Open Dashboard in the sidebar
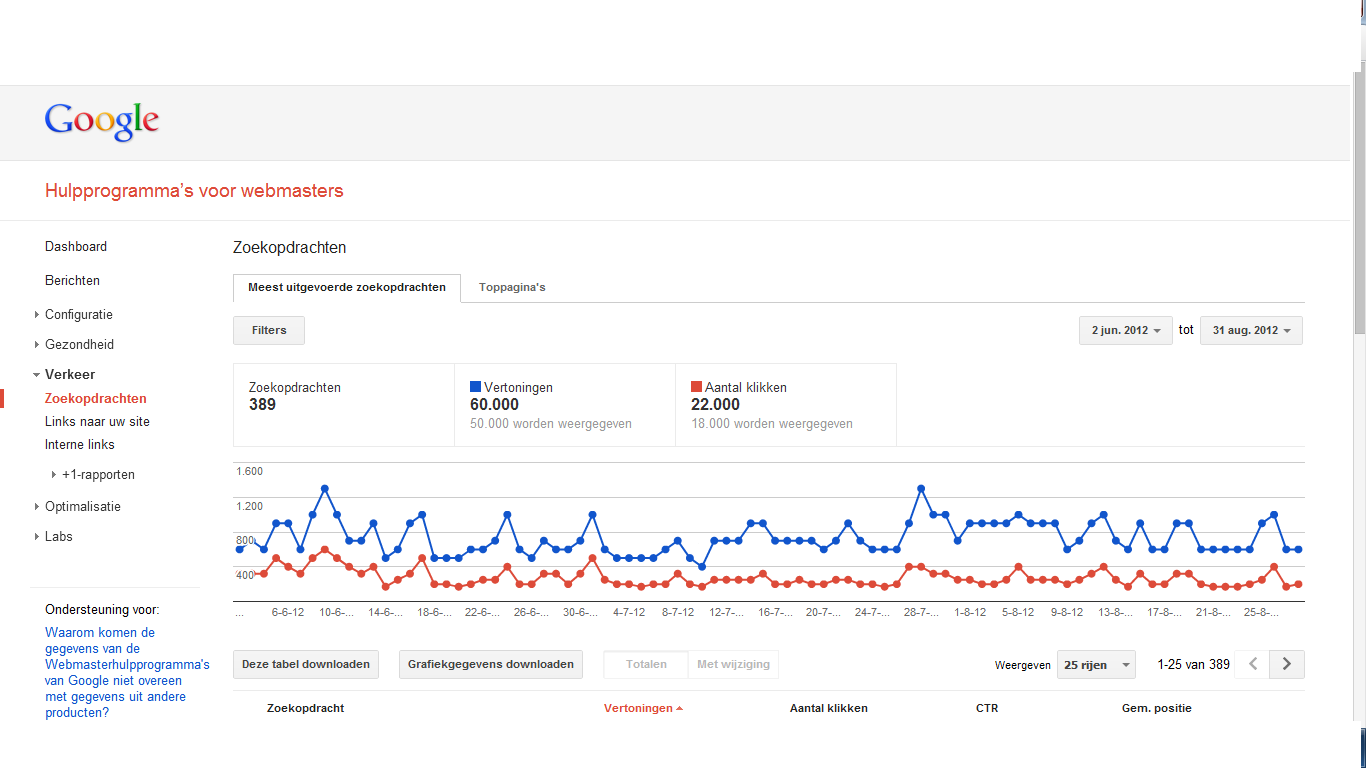Image resolution: width=1366 pixels, height=768 pixels. click(x=76, y=247)
